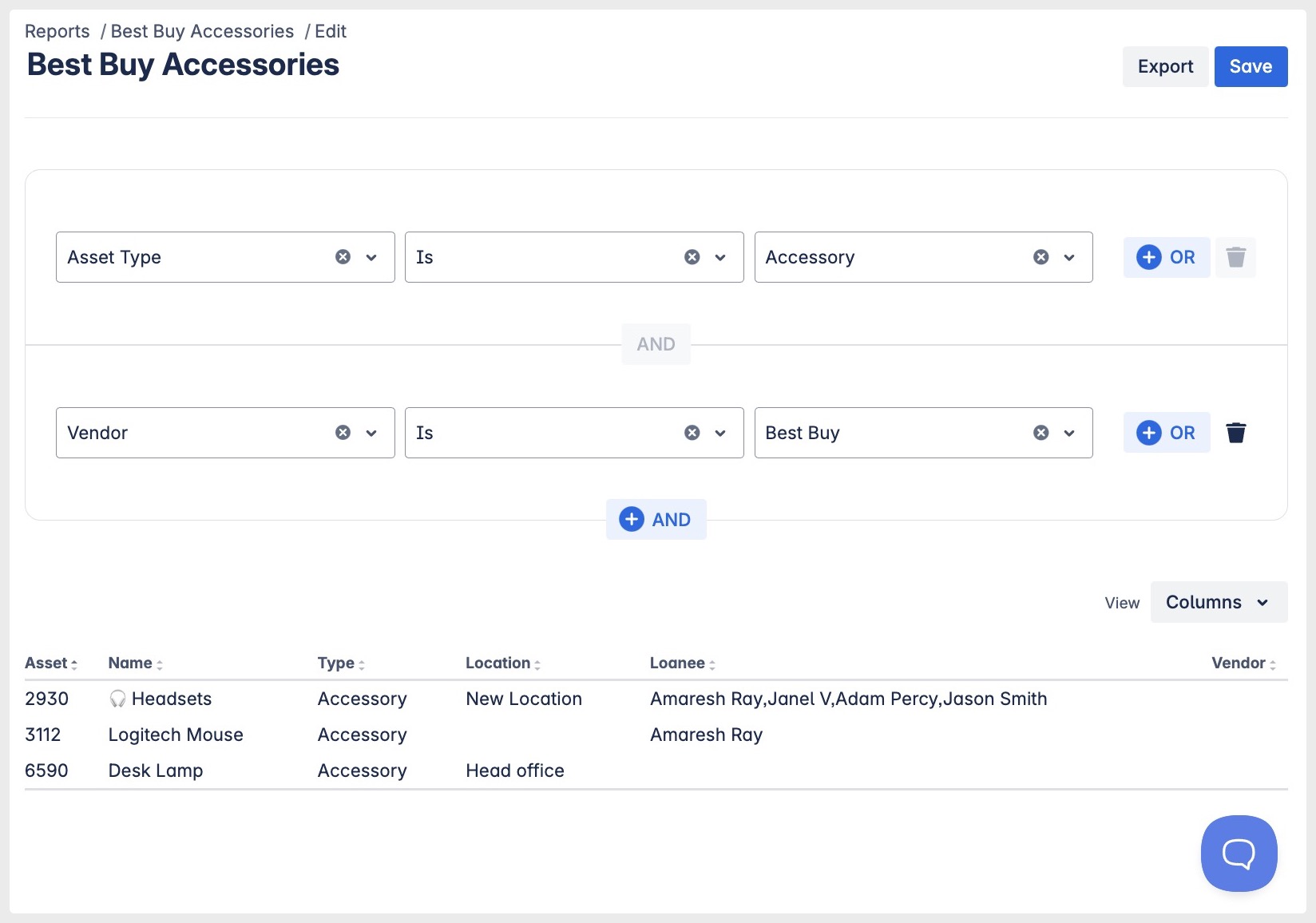Add OR condition to Asset Type row
The width and height of the screenshot is (1316, 923).
click(x=1166, y=257)
